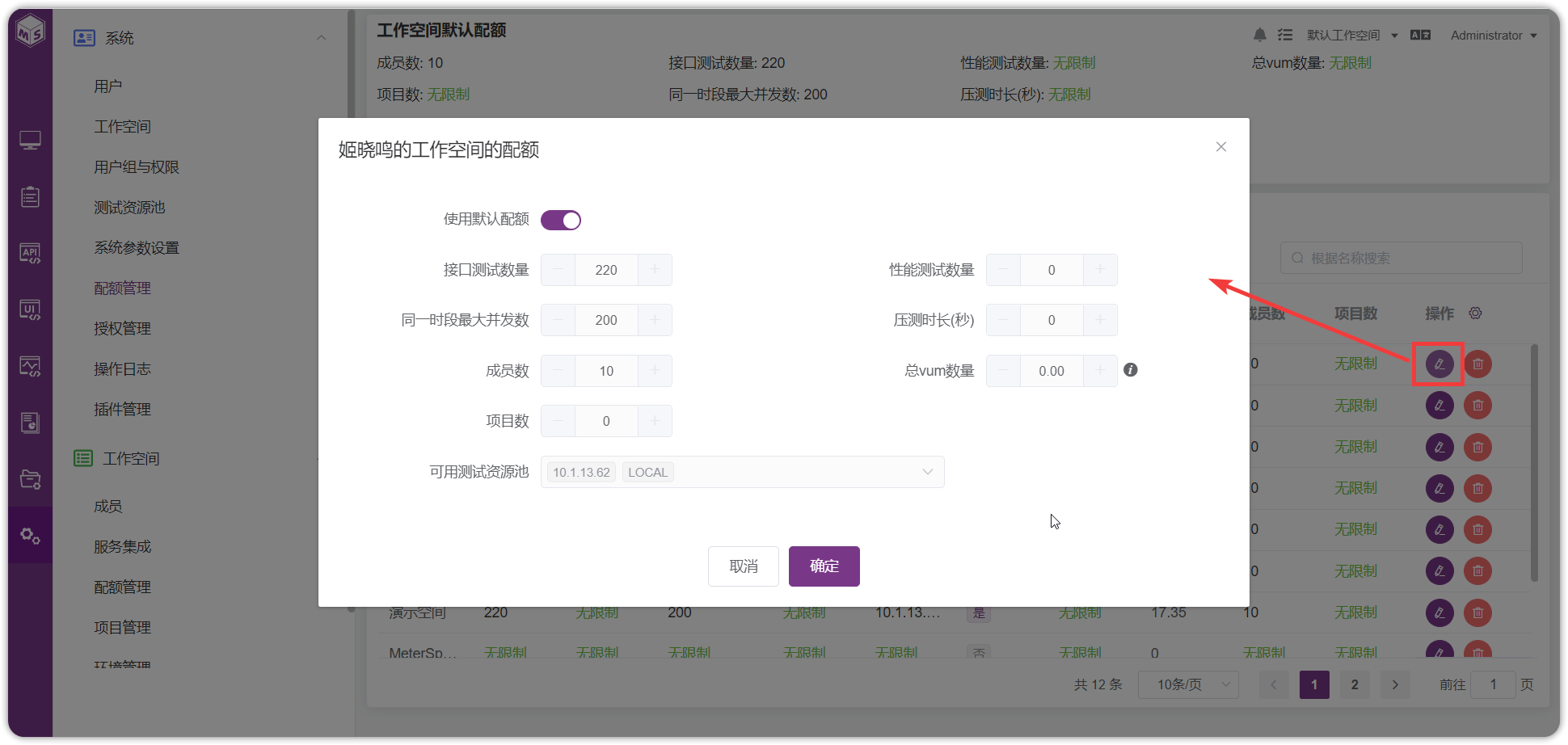Open the Administrator account menu
The height and width of the screenshot is (745, 1568).
tap(1494, 36)
